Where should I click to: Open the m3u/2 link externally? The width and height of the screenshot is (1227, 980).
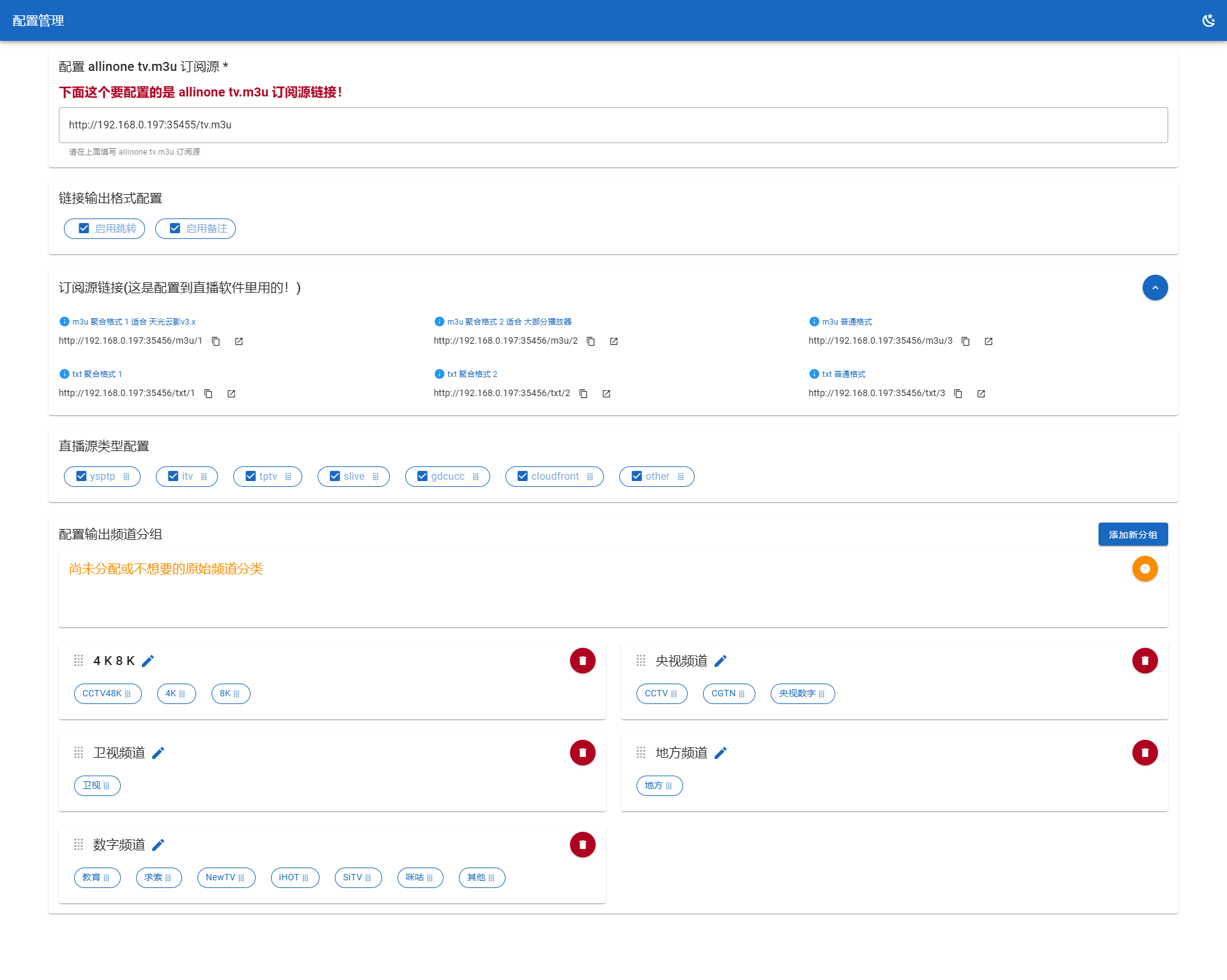tap(613, 341)
